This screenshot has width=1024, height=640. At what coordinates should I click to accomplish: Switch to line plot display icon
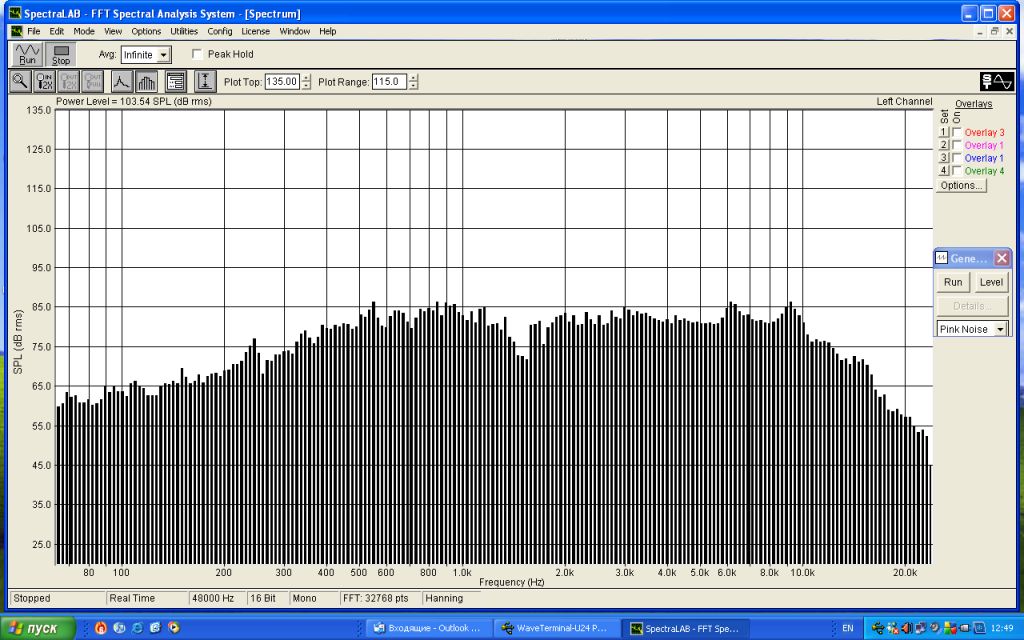pyautogui.click(x=121, y=82)
